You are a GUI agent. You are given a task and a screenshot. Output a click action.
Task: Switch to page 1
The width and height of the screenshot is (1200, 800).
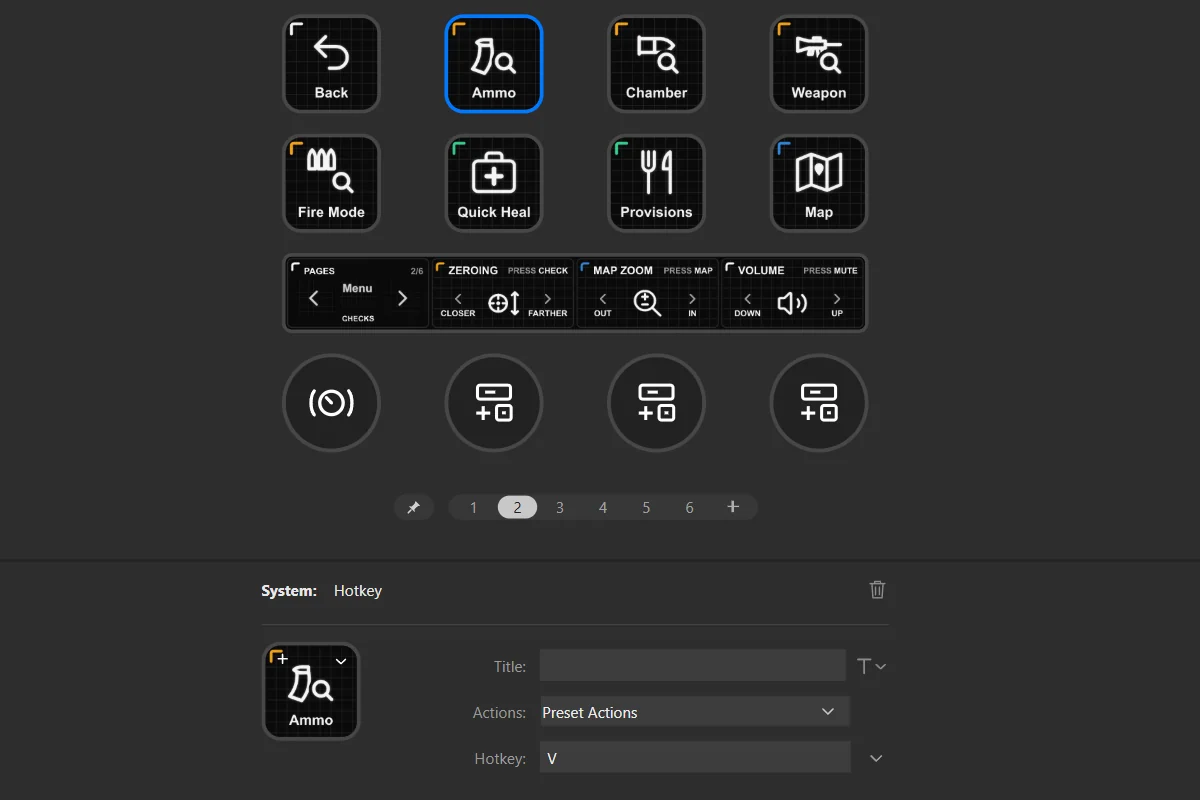click(474, 507)
